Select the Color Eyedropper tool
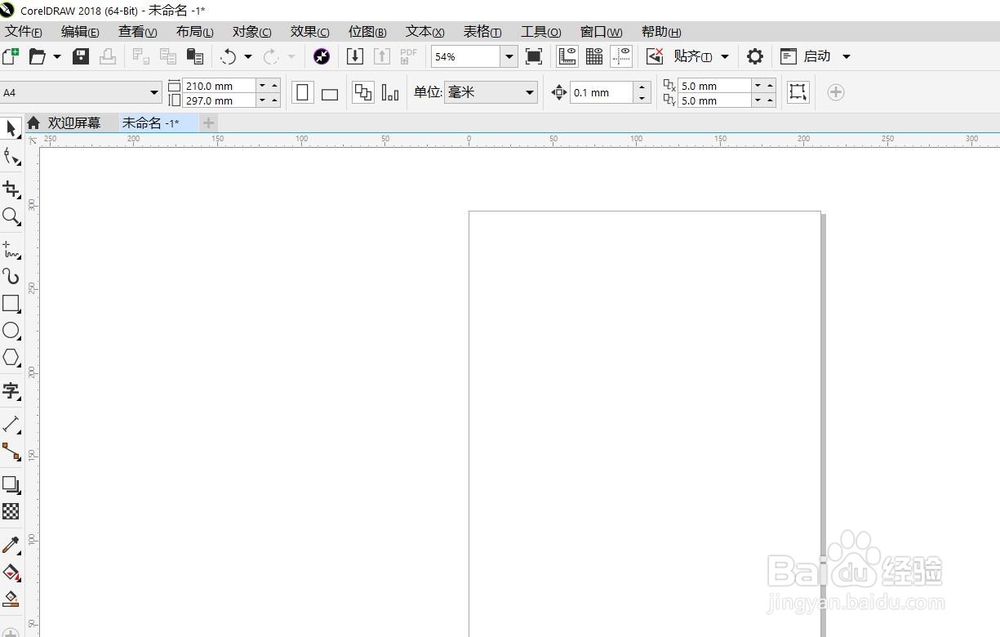1000x637 pixels. (11, 545)
